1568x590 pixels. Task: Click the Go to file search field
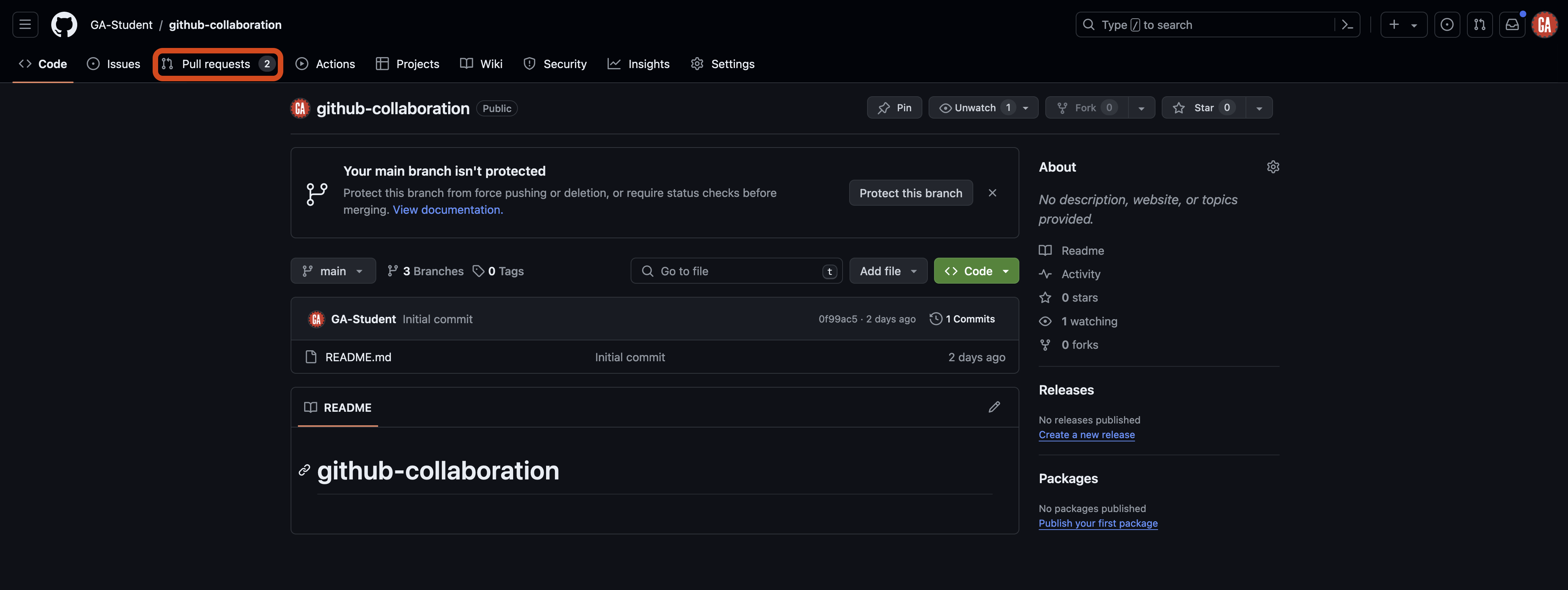coord(736,270)
